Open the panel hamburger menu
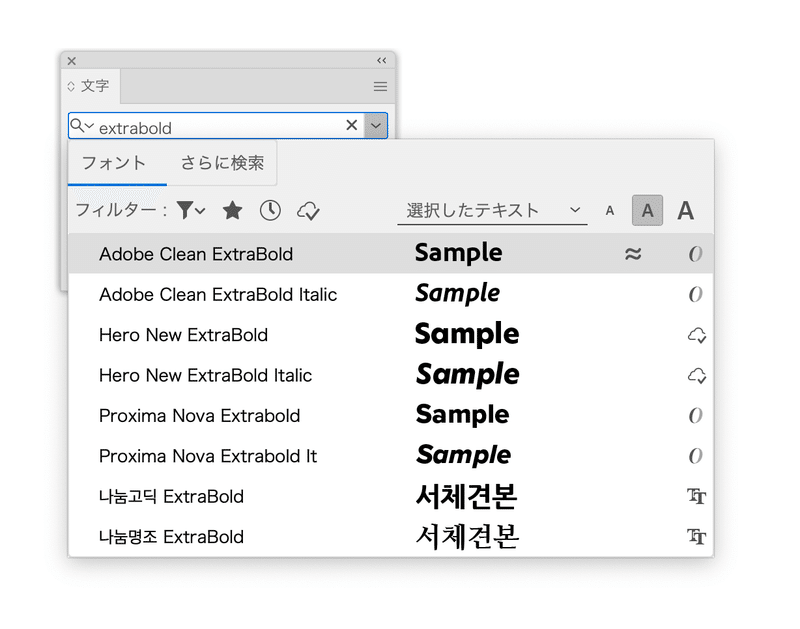Image resolution: width=800 pixels, height=629 pixels. click(x=380, y=86)
